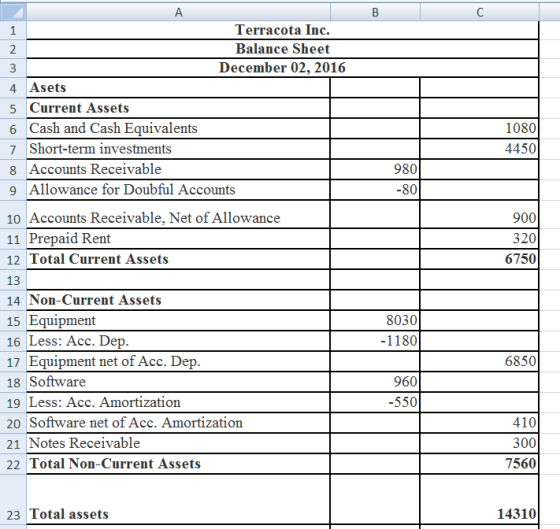Click 'Short-term investments' cell
The image size is (560, 529).
pyautogui.click(x=179, y=149)
